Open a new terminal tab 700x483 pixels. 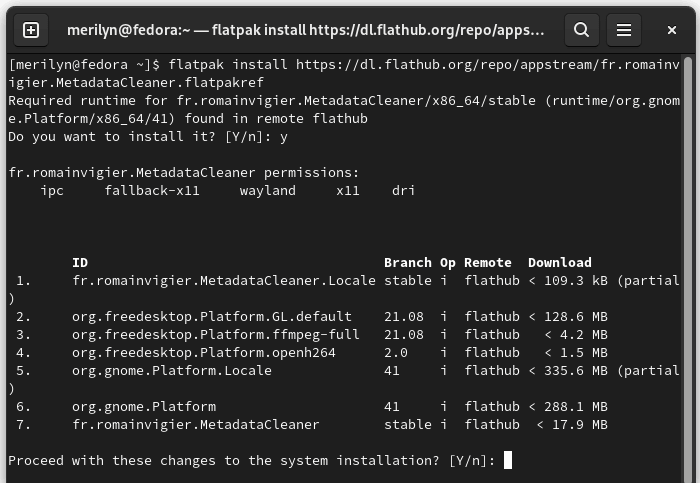(31, 30)
